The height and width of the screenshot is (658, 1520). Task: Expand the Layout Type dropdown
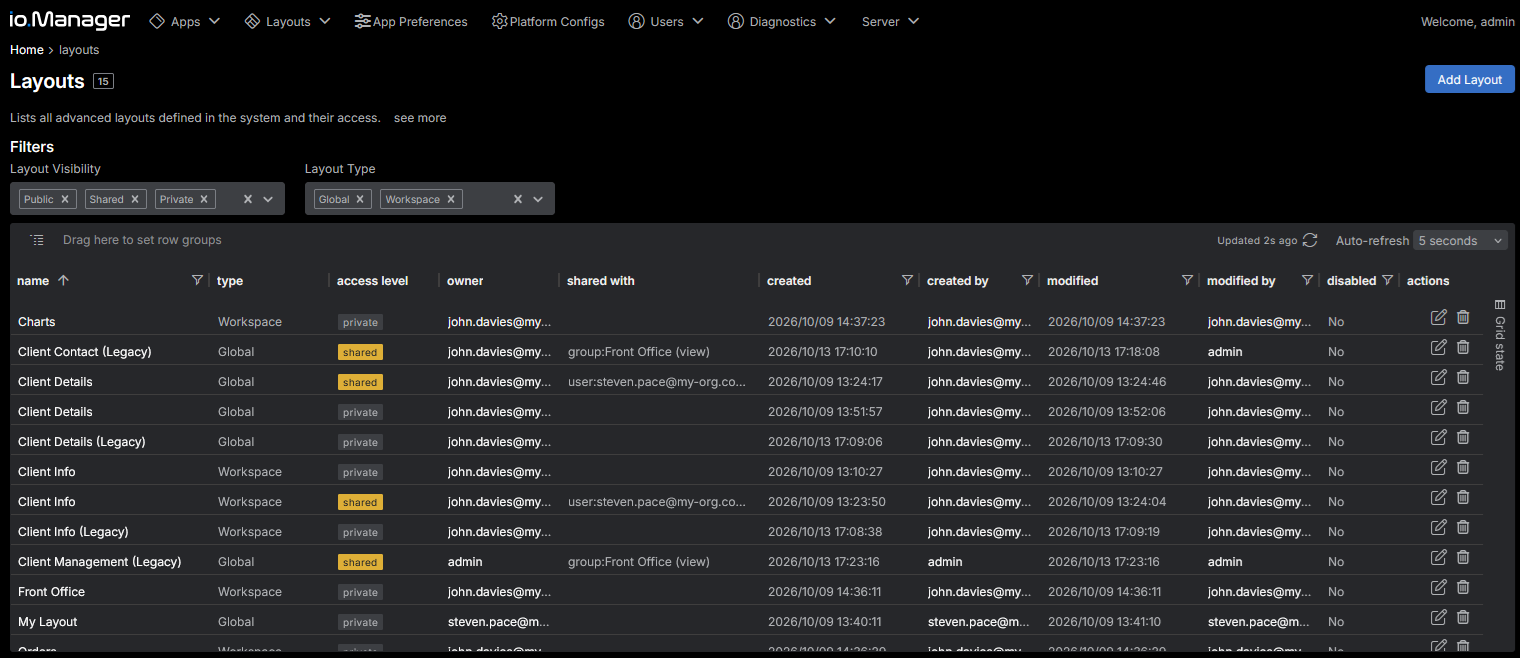(x=538, y=199)
